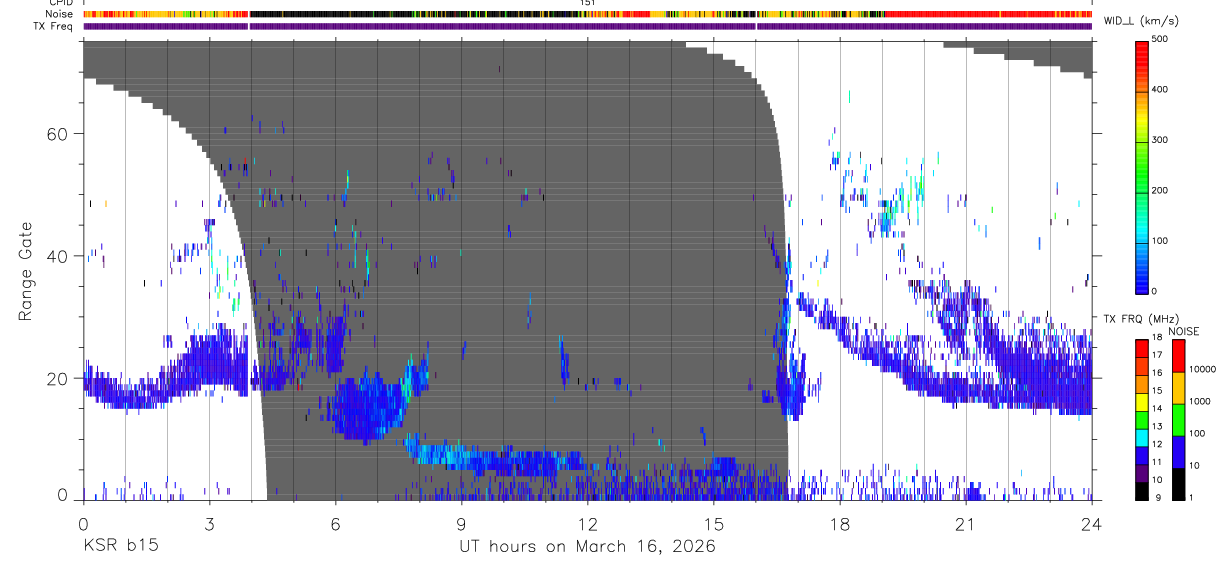Click the 'Noise' row label at top left
Viewport: 1228px width, 567px height.
click(x=61, y=15)
